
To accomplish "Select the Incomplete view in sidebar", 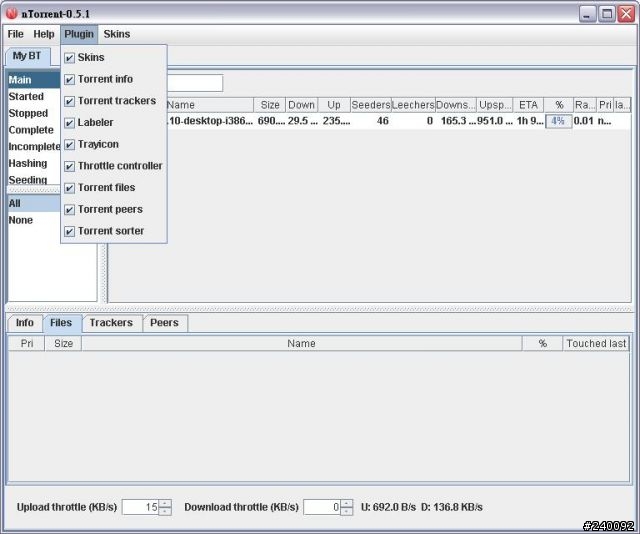I will coord(34,147).
